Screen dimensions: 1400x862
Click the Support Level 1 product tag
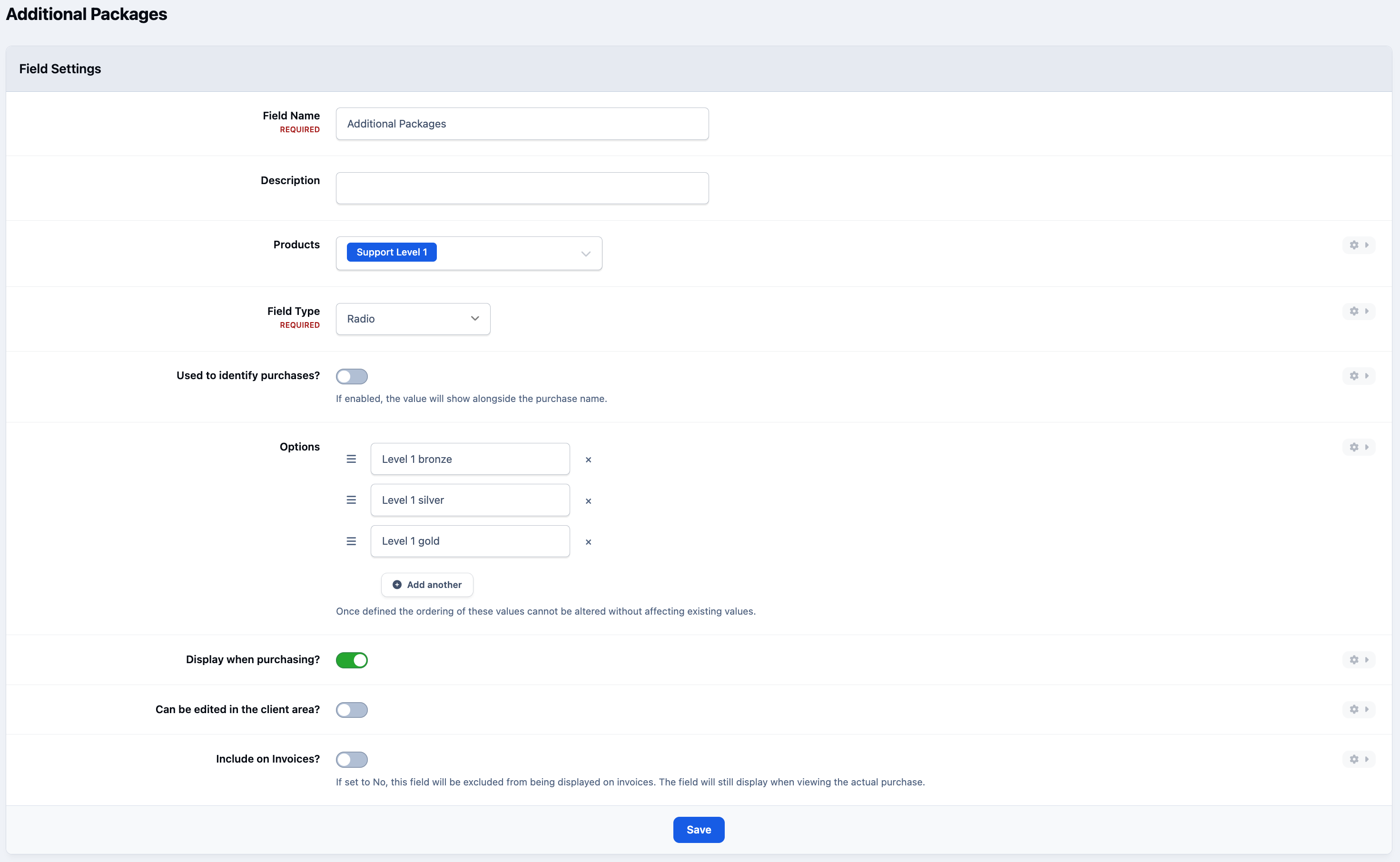pyautogui.click(x=392, y=252)
